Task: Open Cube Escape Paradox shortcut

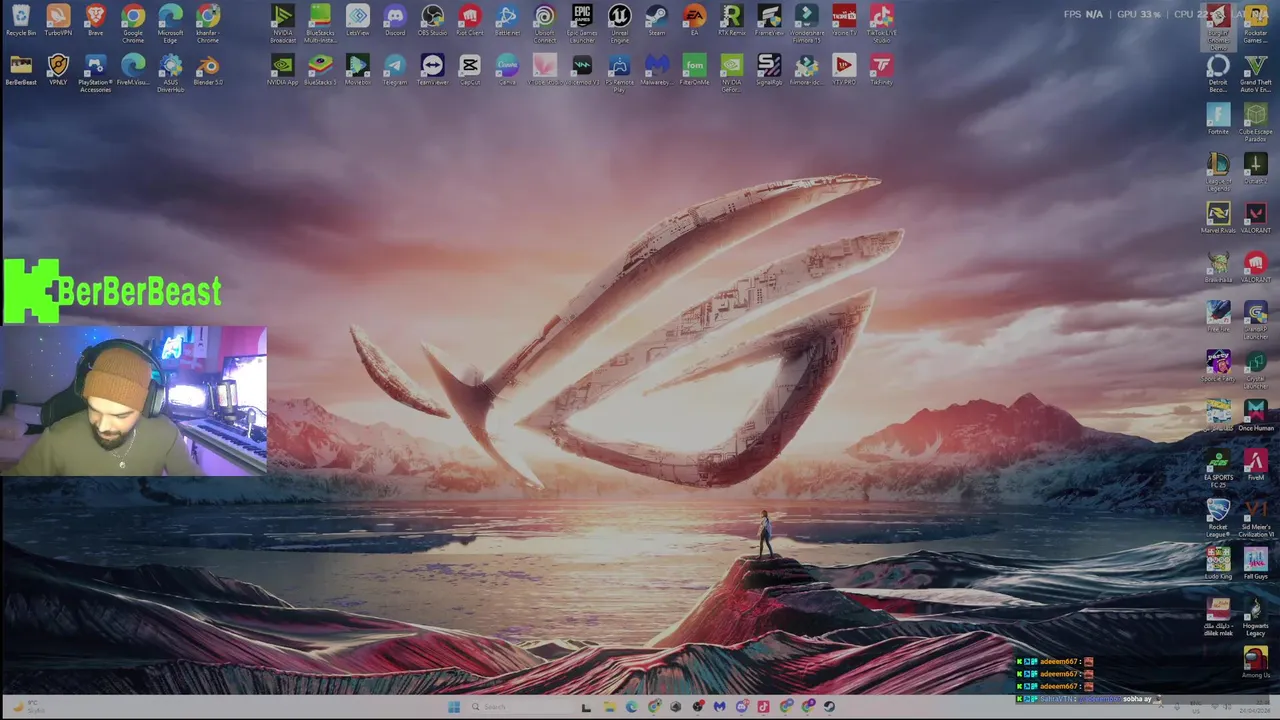Action: pos(1255,123)
